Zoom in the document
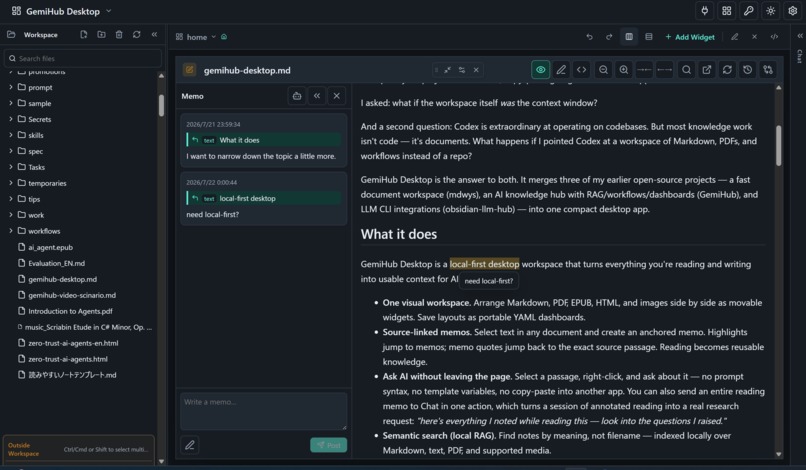The width and height of the screenshot is (806, 470). [x=624, y=70]
